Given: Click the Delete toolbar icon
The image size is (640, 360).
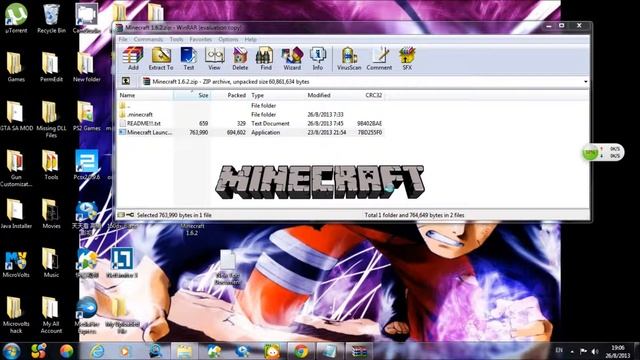Looking at the screenshot, I should click(x=240, y=59).
